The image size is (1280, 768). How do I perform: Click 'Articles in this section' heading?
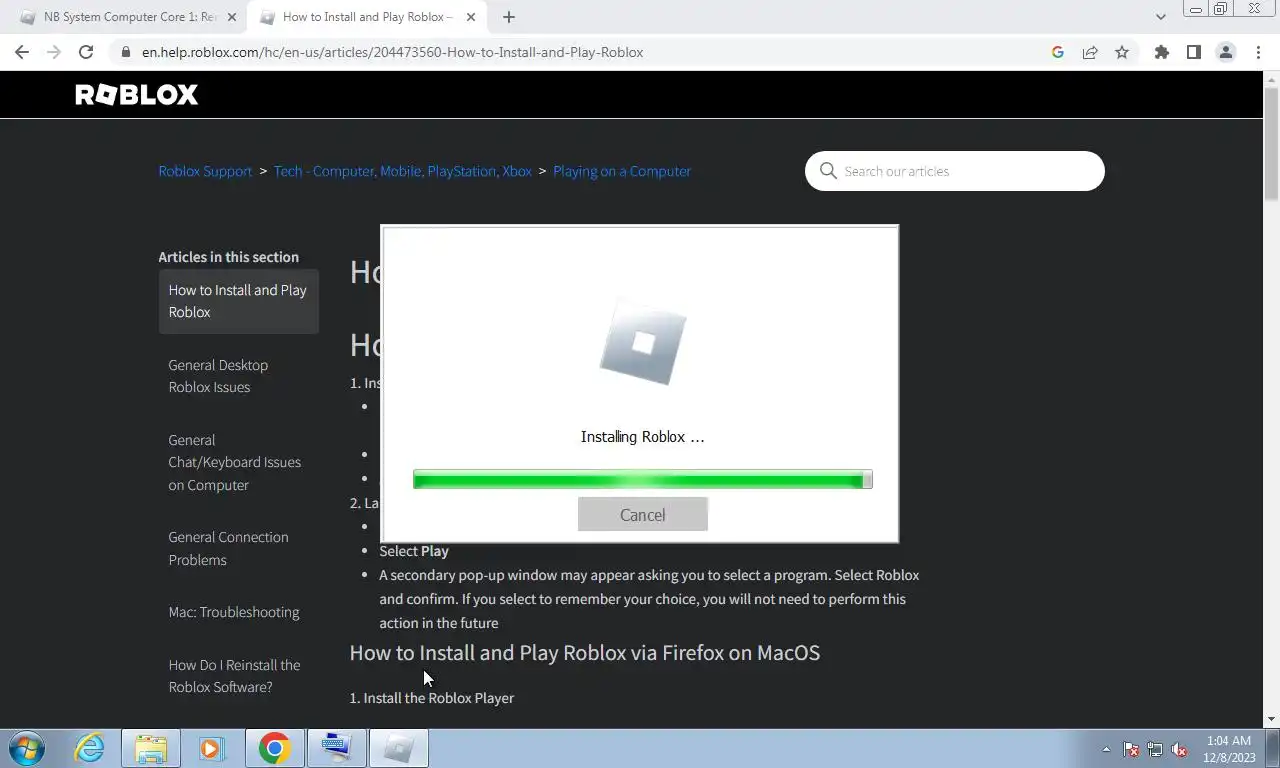click(x=228, y=257)
